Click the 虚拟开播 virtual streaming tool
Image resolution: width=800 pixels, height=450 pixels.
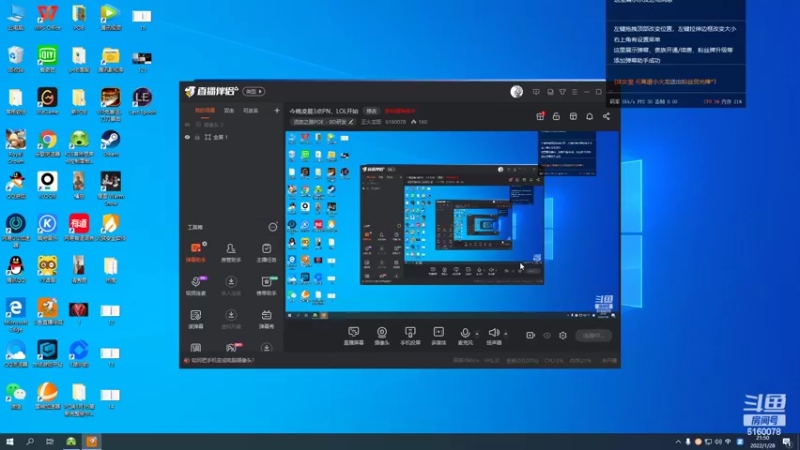pos(231,319)
